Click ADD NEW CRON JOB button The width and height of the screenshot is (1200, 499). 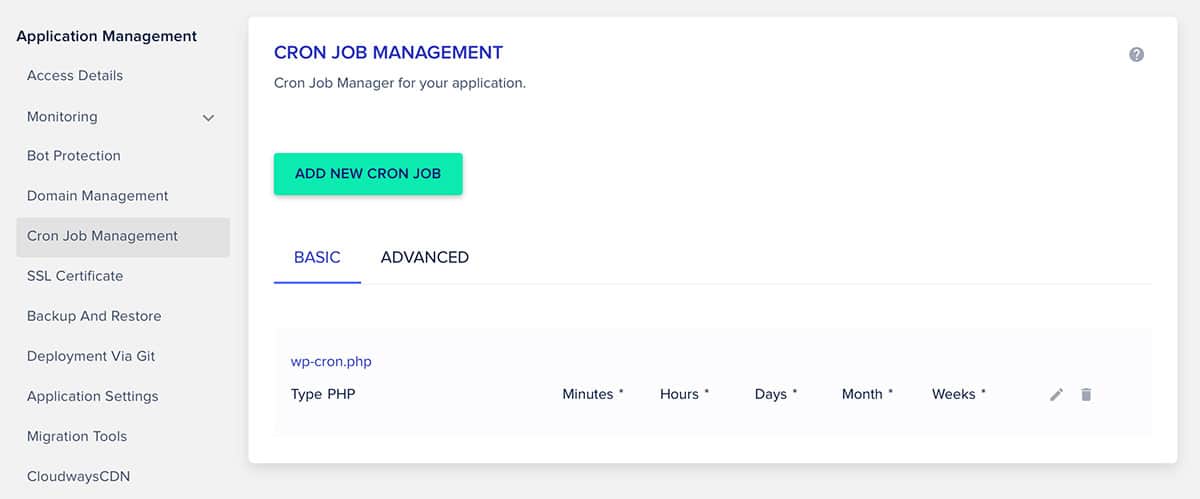368,174
